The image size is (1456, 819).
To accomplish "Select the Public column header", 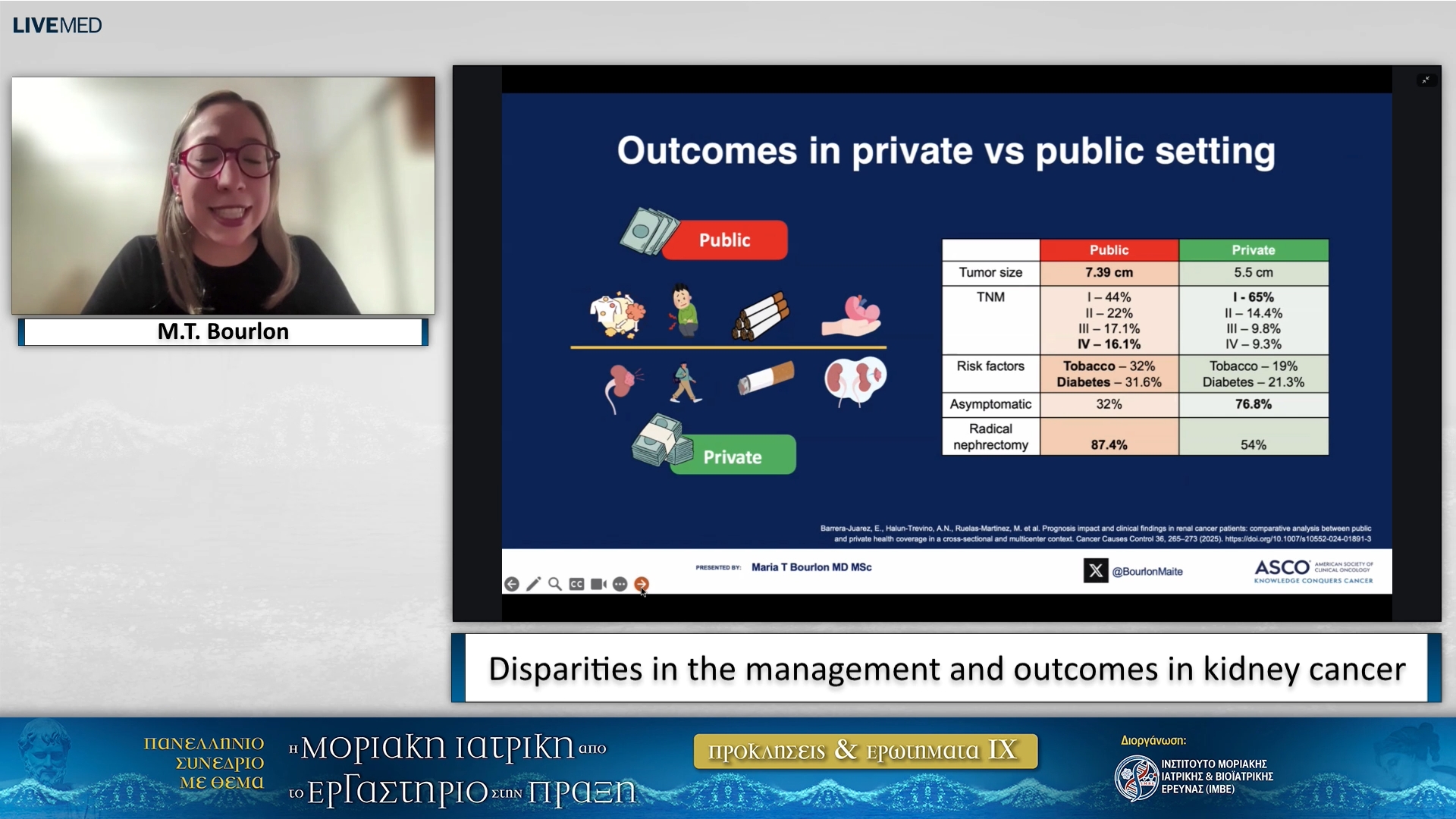I will [x=1109, y=250].
